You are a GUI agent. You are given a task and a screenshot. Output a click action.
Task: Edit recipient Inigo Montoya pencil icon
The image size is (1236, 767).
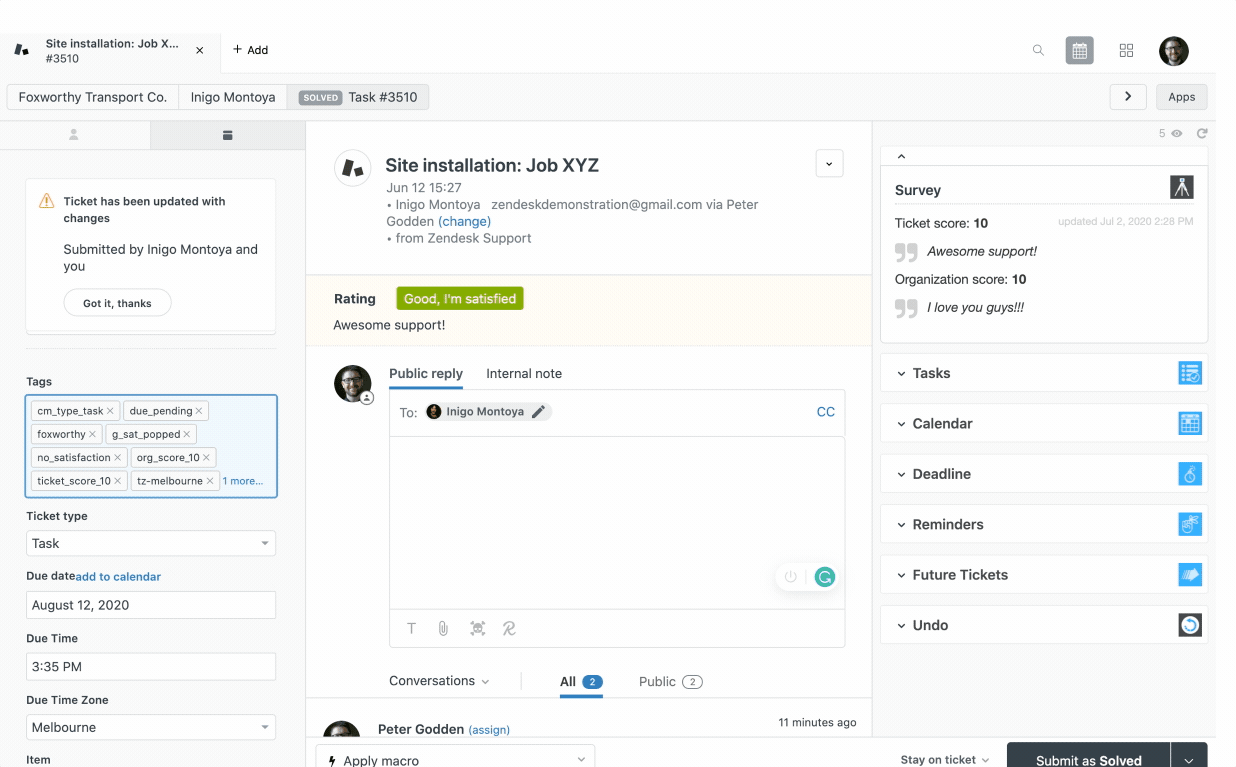pyautogui.click(x=538, y=412)
